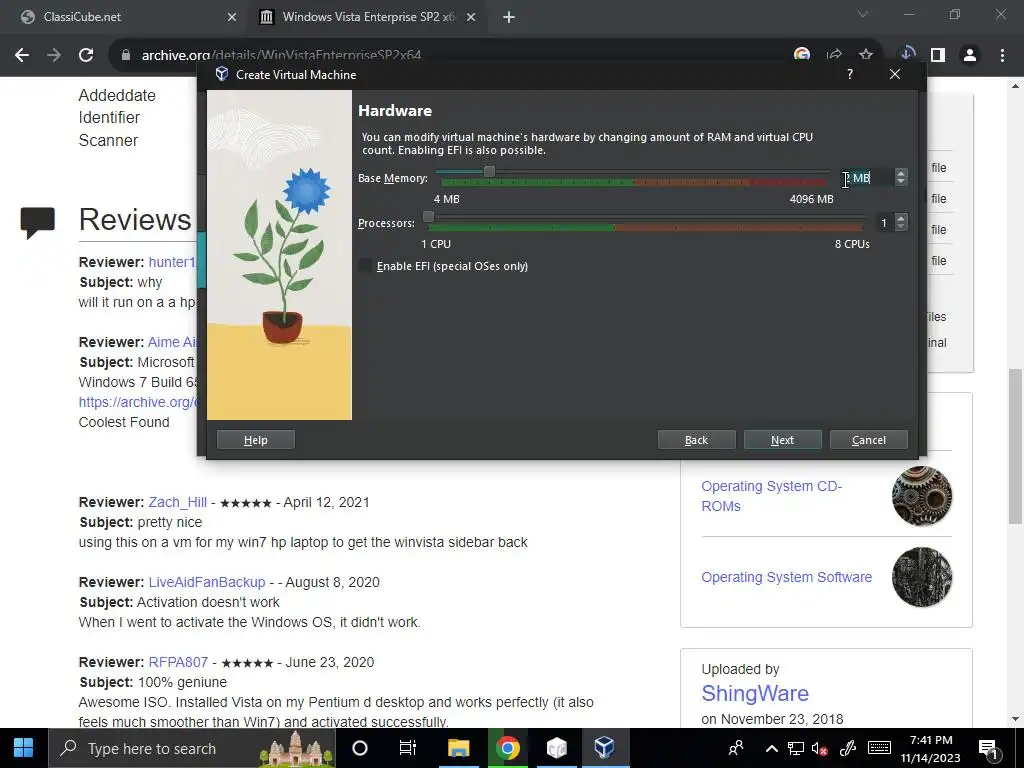Open the white cube app in taskbar
The width and height of the screenshot is (1024, 768).
[x=556, y=748]
